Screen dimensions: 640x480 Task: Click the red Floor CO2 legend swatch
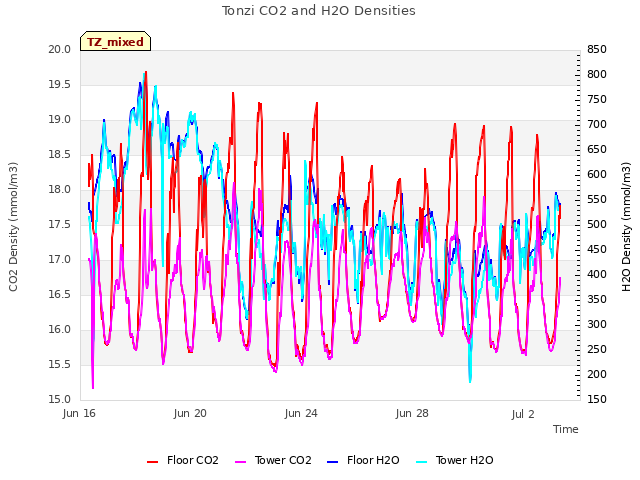152,462
